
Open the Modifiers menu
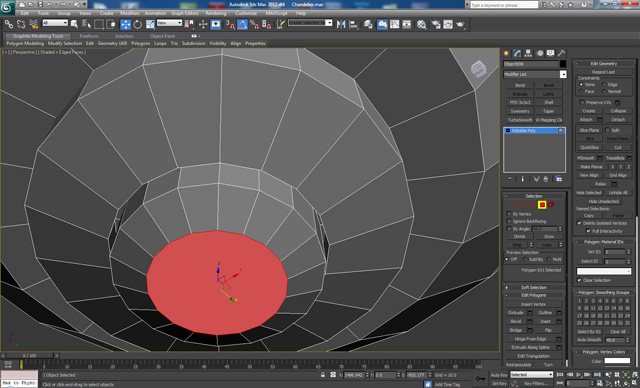point(129,13)
